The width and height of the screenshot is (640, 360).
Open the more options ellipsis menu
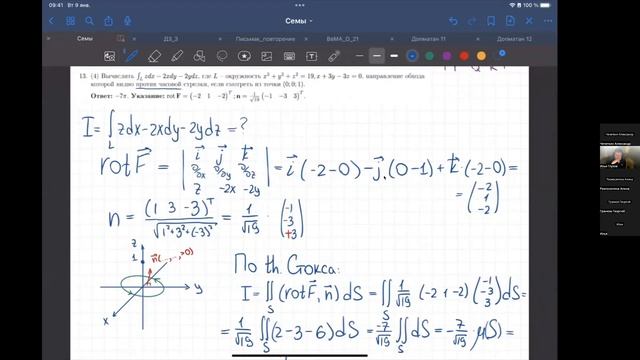point(548,21)
